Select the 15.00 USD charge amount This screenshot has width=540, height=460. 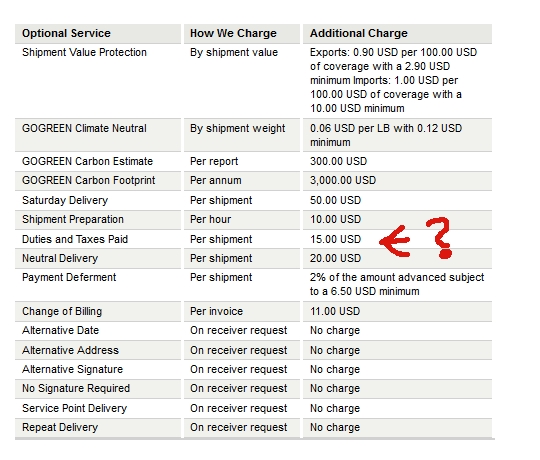335,239
